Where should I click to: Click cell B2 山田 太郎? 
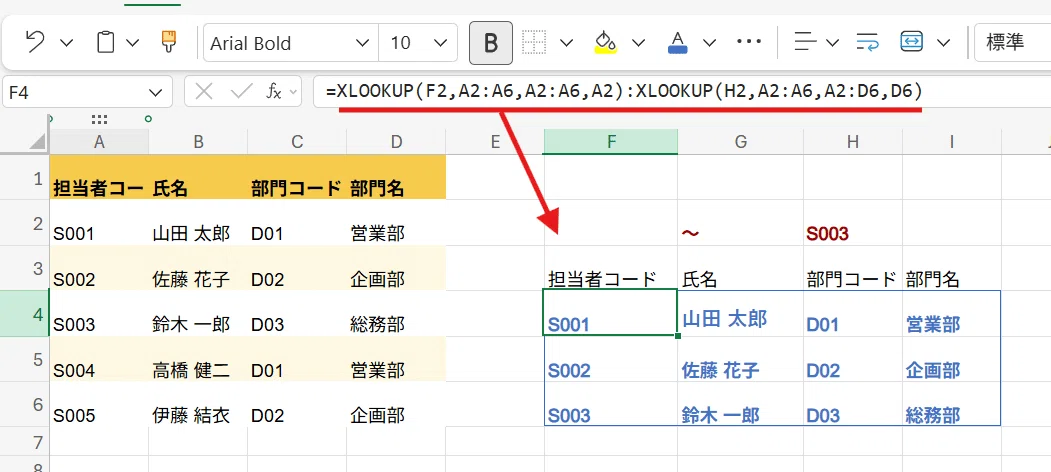point(198,223)
